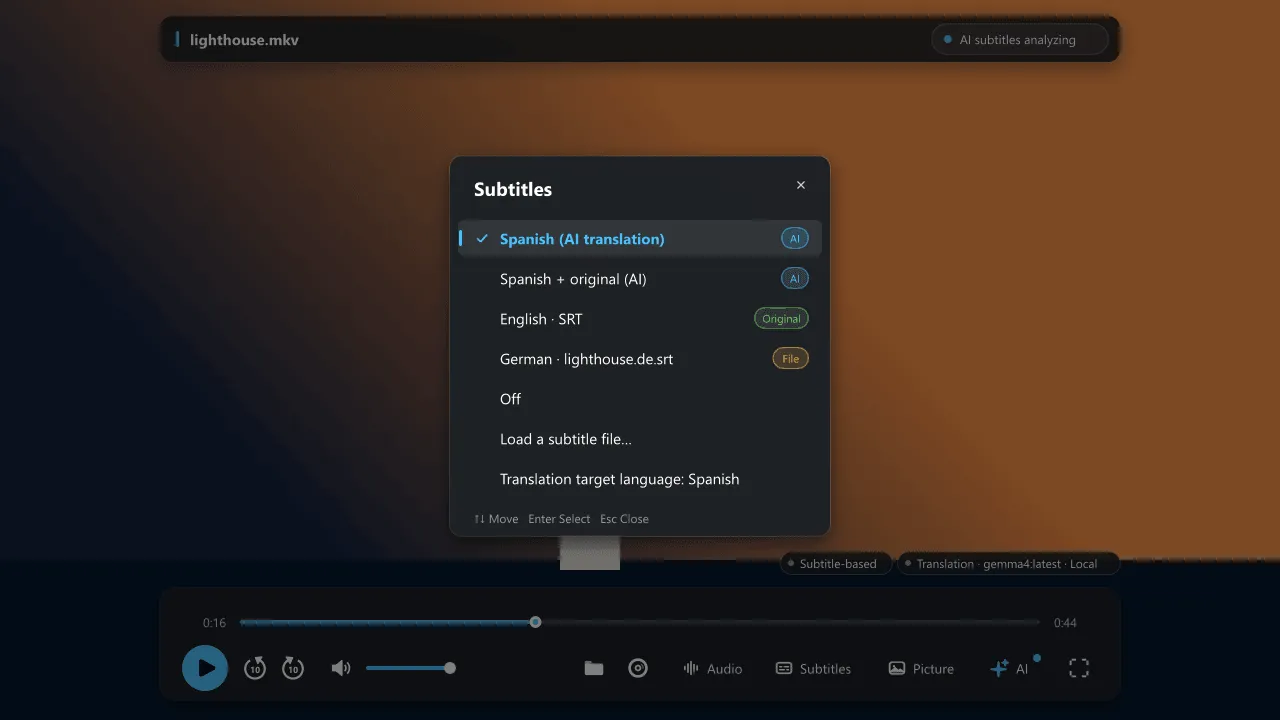The width and height of the screenshot is (1280, 720).
Task: Click the checkmark beside Spanish (AI translation)
Action: (x=482, y=239)
